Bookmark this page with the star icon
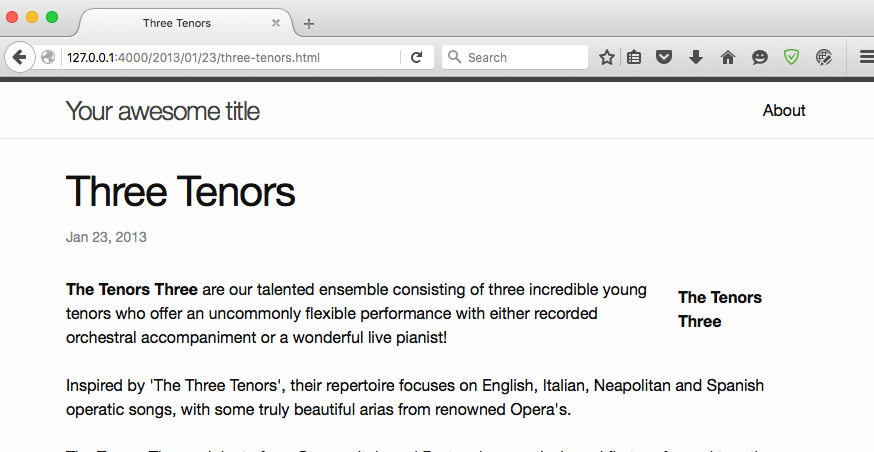 606,57
